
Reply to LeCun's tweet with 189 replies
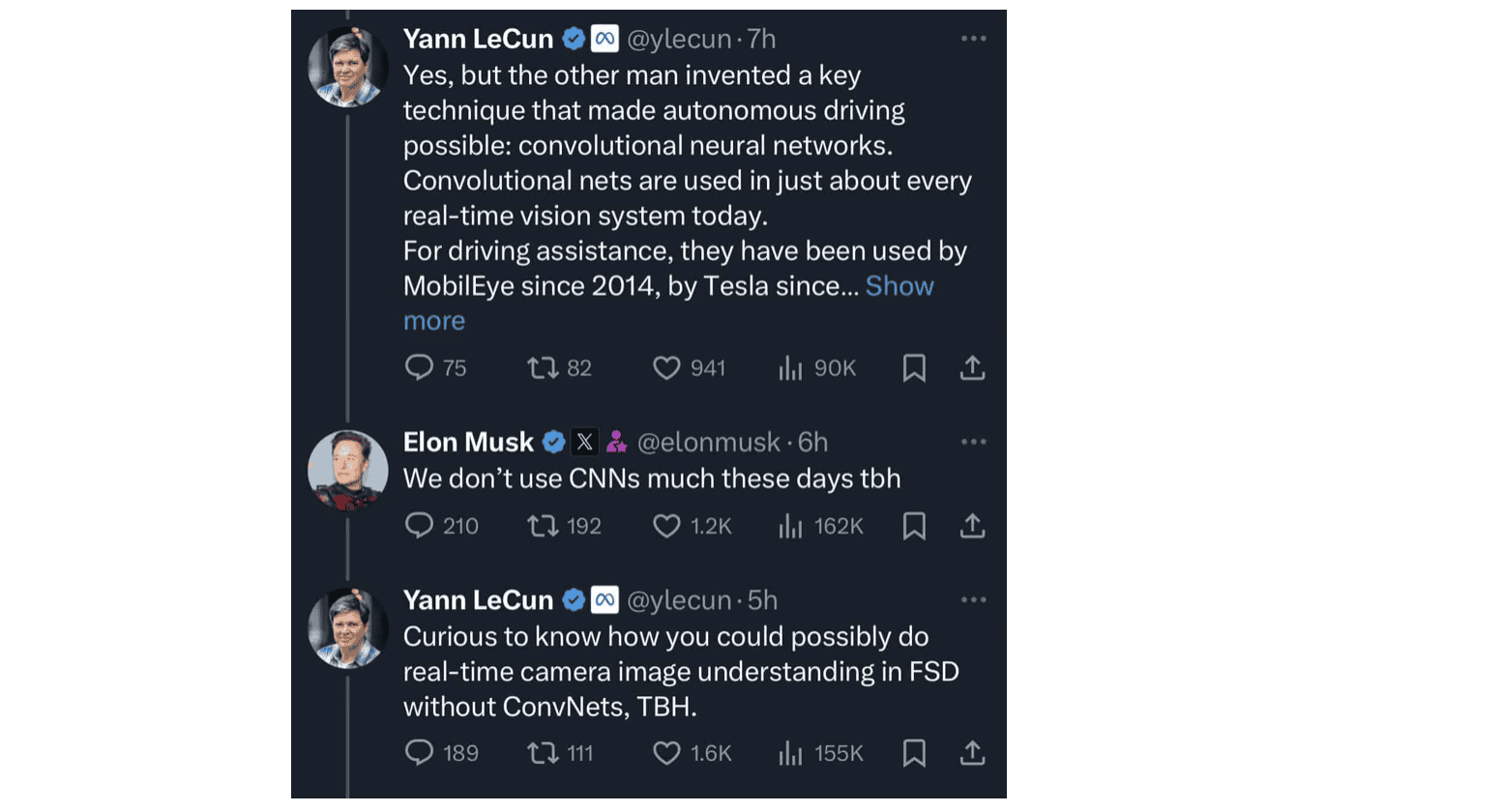tap(419, 752)
